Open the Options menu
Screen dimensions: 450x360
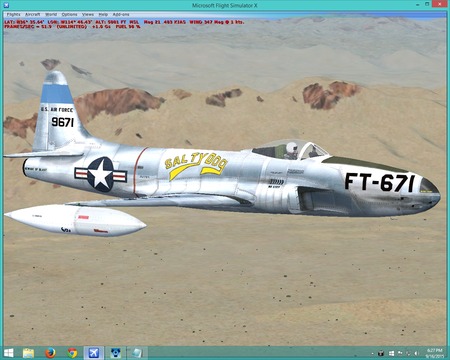click(x=69, y=15)
